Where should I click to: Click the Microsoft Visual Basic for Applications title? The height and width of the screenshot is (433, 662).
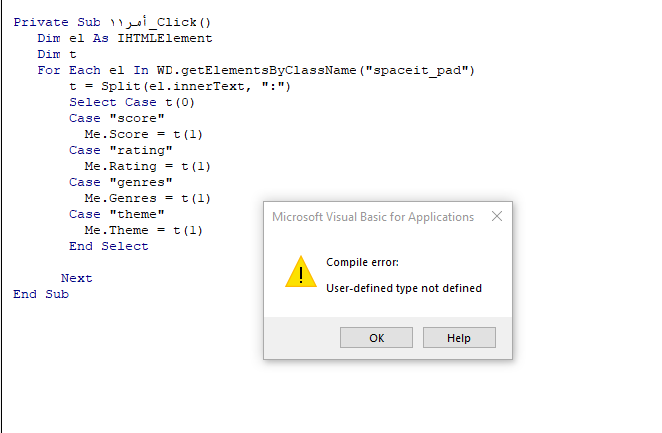pos(373,217)
